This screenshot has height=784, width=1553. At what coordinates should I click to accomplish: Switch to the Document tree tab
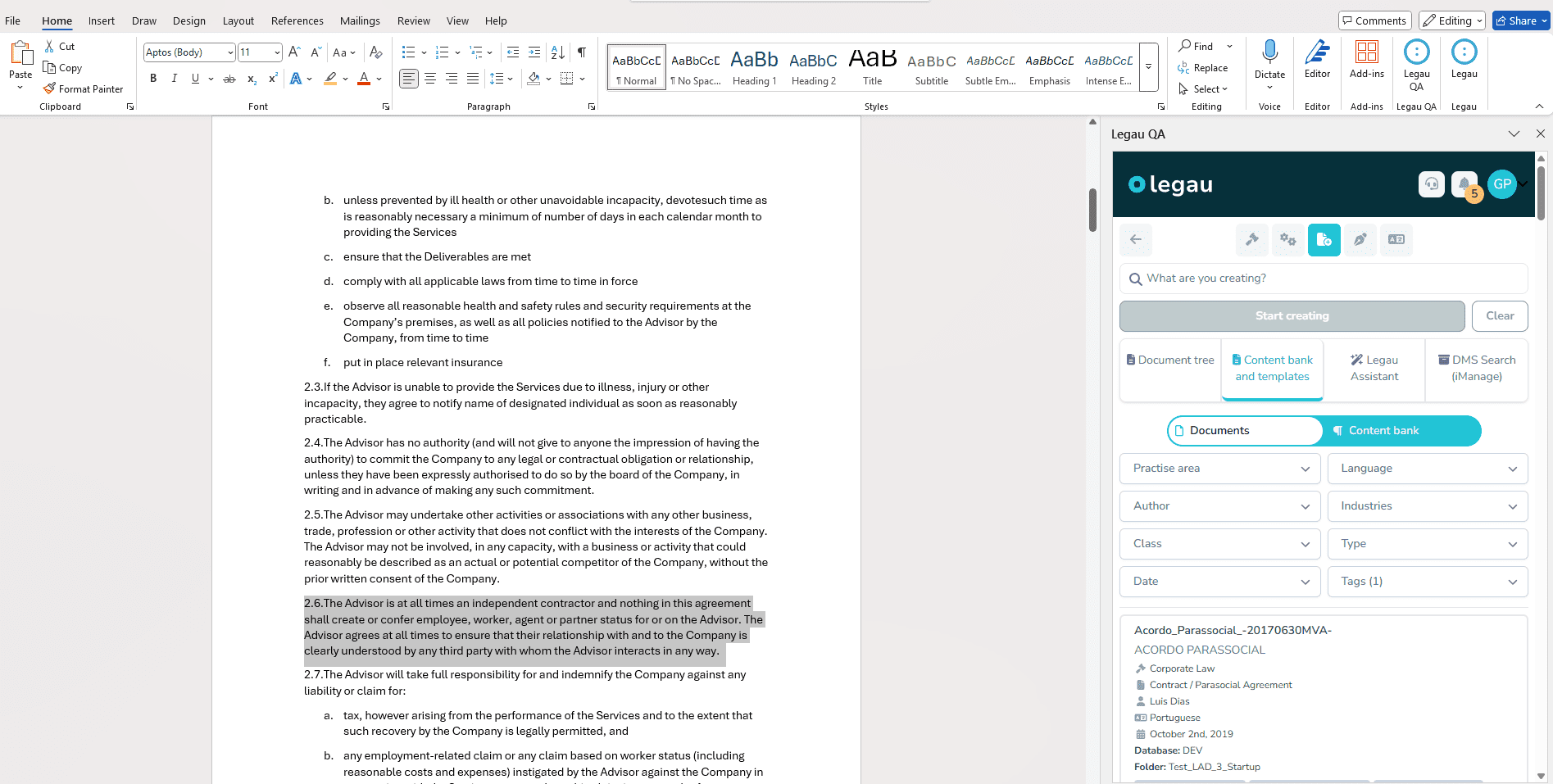coord(1170,360)
